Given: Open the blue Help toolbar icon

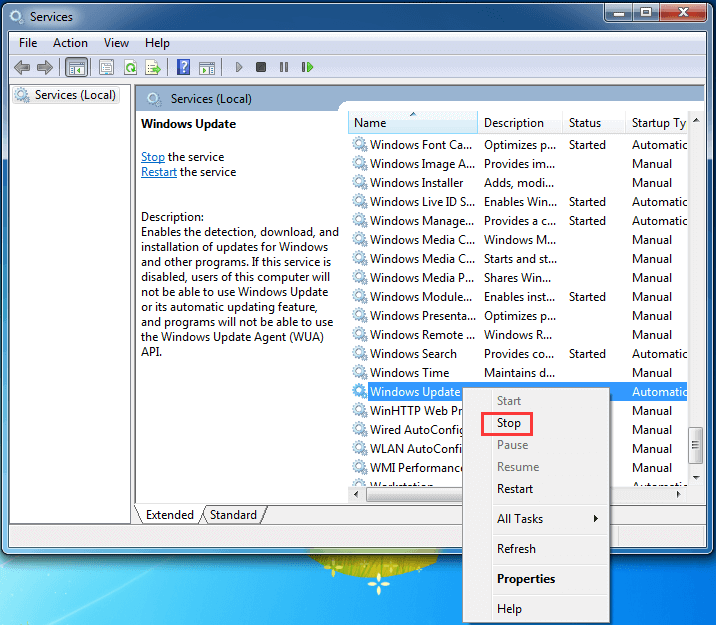Looking at the screenshot, I should point(183,68).
